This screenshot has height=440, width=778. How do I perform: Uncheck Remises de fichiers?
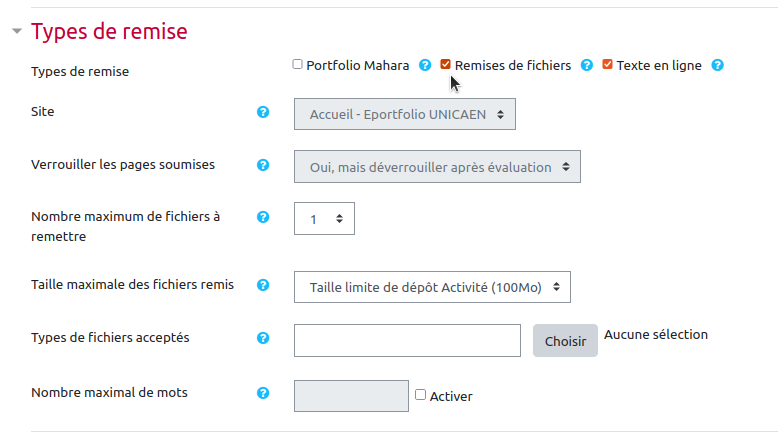pos(446,65)
